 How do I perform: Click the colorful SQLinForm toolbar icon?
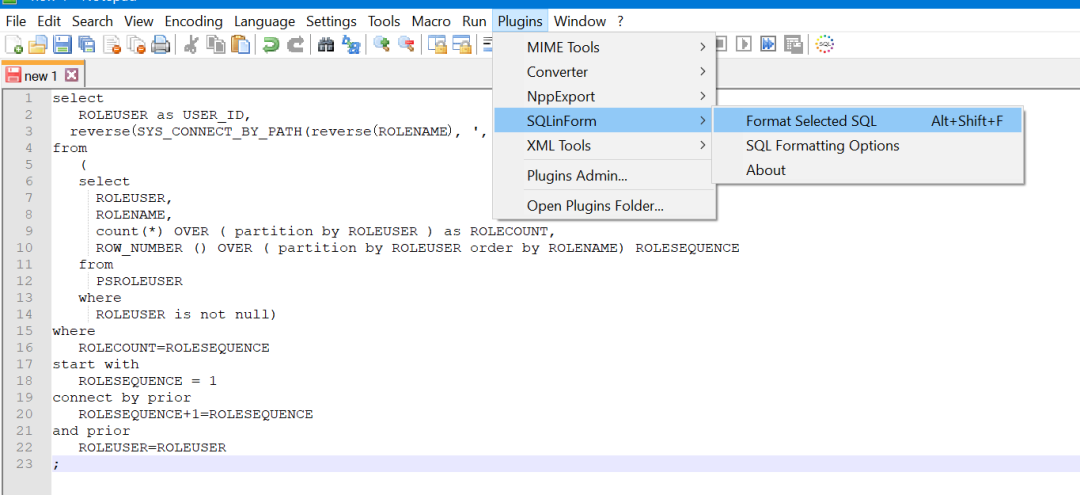coord(824,44)
